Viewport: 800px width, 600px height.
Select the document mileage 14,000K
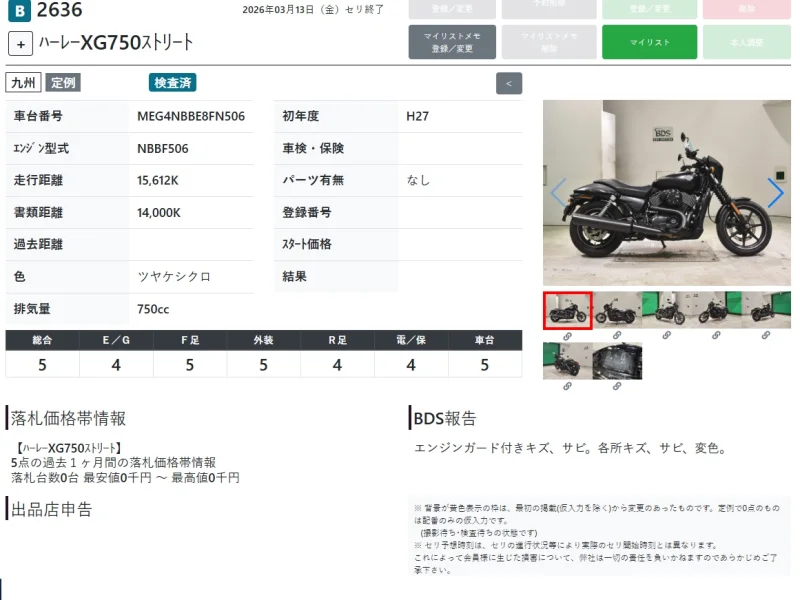tap(159, 213)
